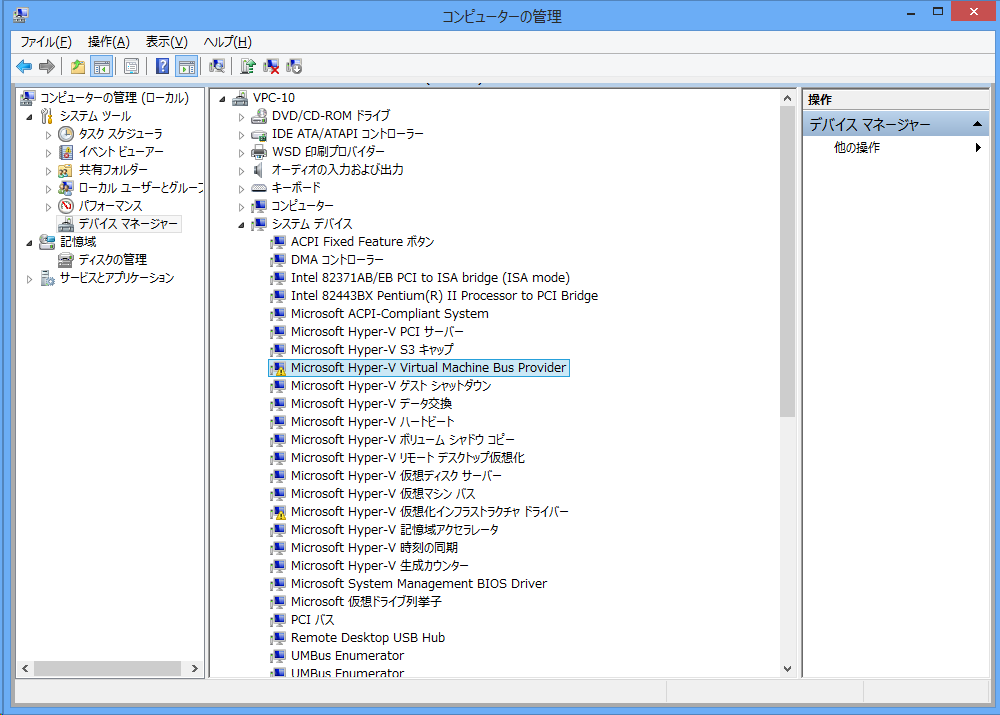Image resolution: width=1000 pixels, height=715 pixels.
Task: Click the サービスとアプリケーション icon
Action: [47, 278]
